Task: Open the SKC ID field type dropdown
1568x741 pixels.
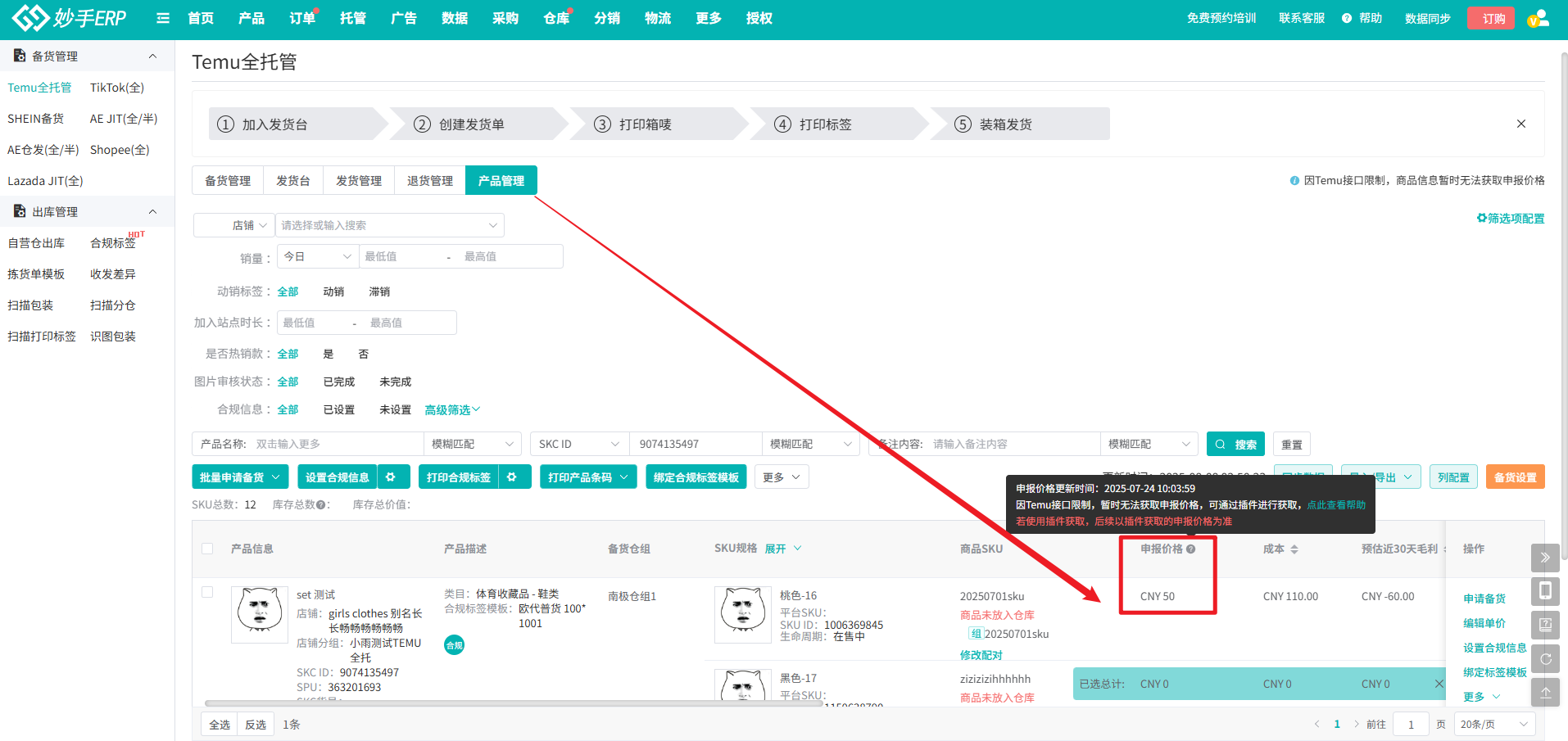Action: [x=579, y=444]
